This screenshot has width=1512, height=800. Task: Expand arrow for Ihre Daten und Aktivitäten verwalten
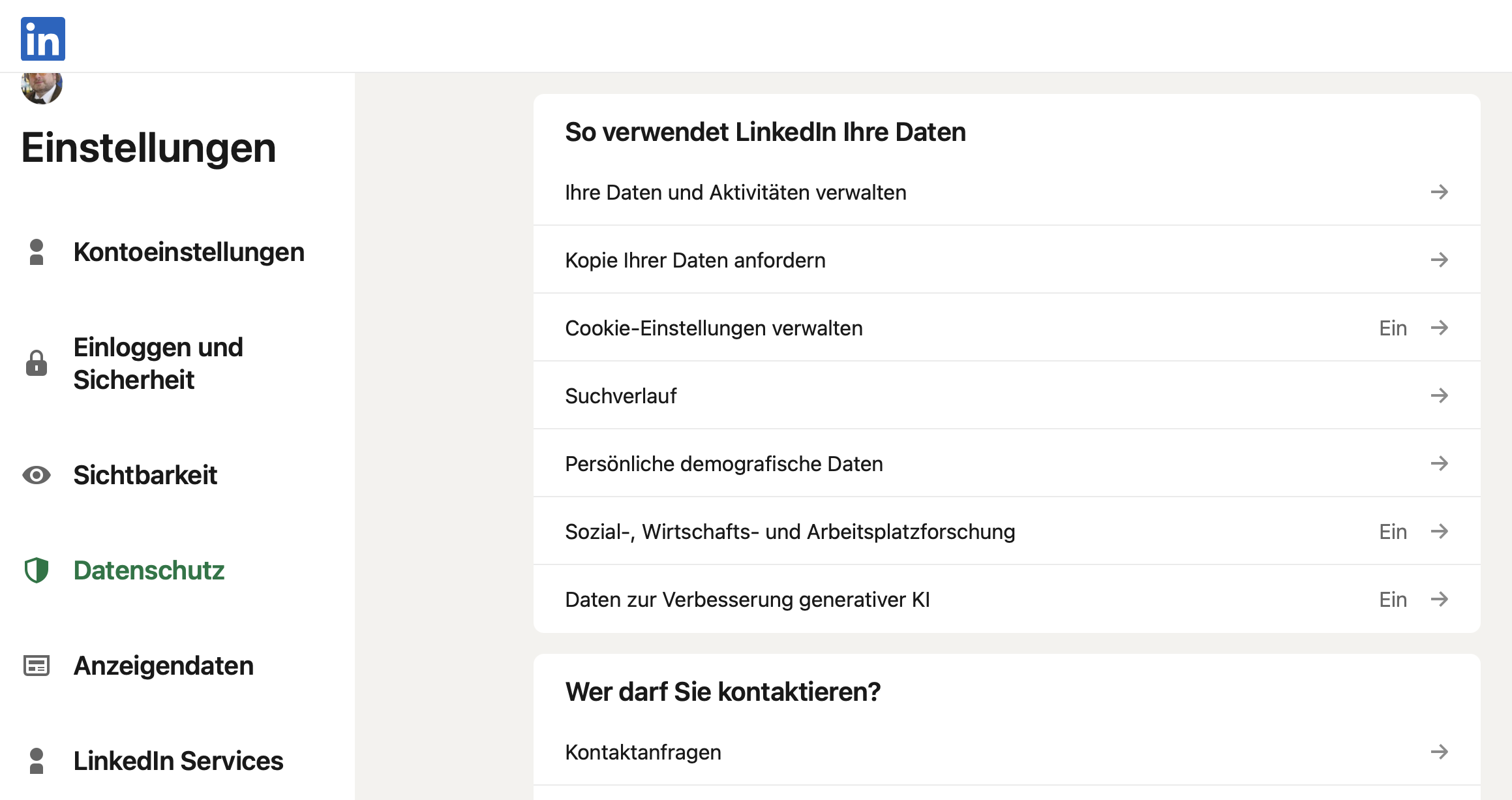[x=1439, y=192]
